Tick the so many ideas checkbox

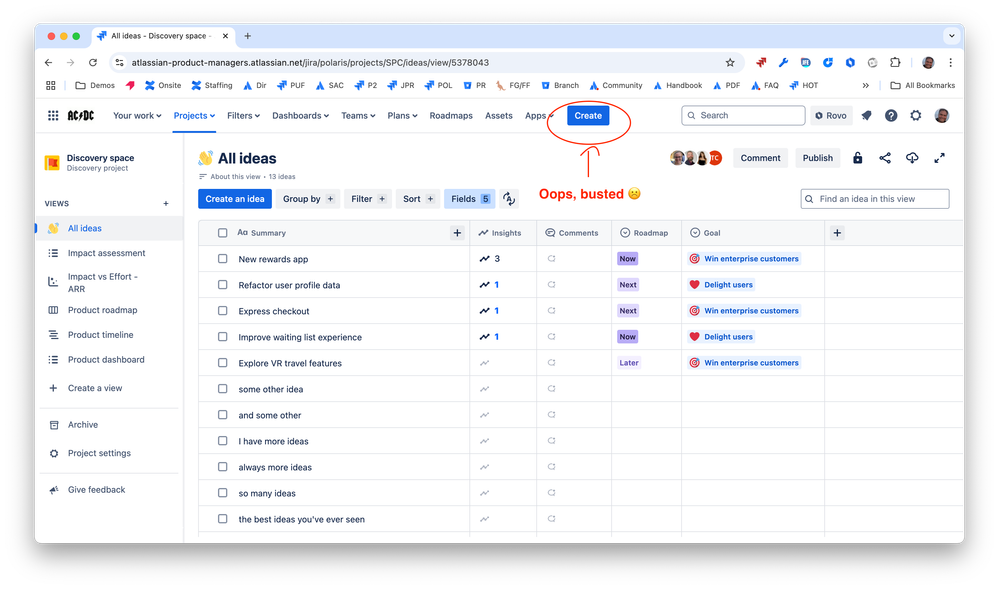[222, 493]
